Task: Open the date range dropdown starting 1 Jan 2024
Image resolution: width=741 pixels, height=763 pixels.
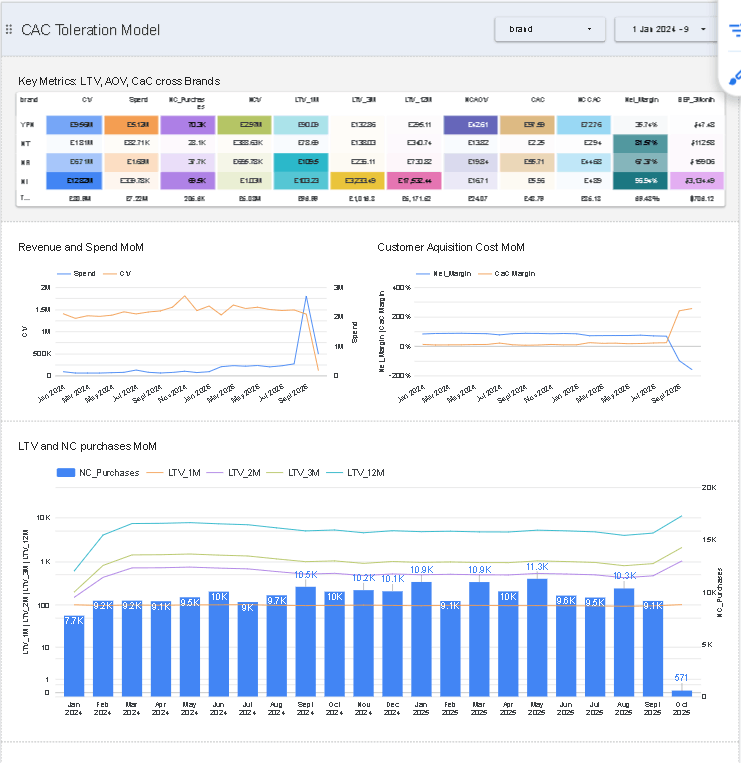Action: coord(666,29)
